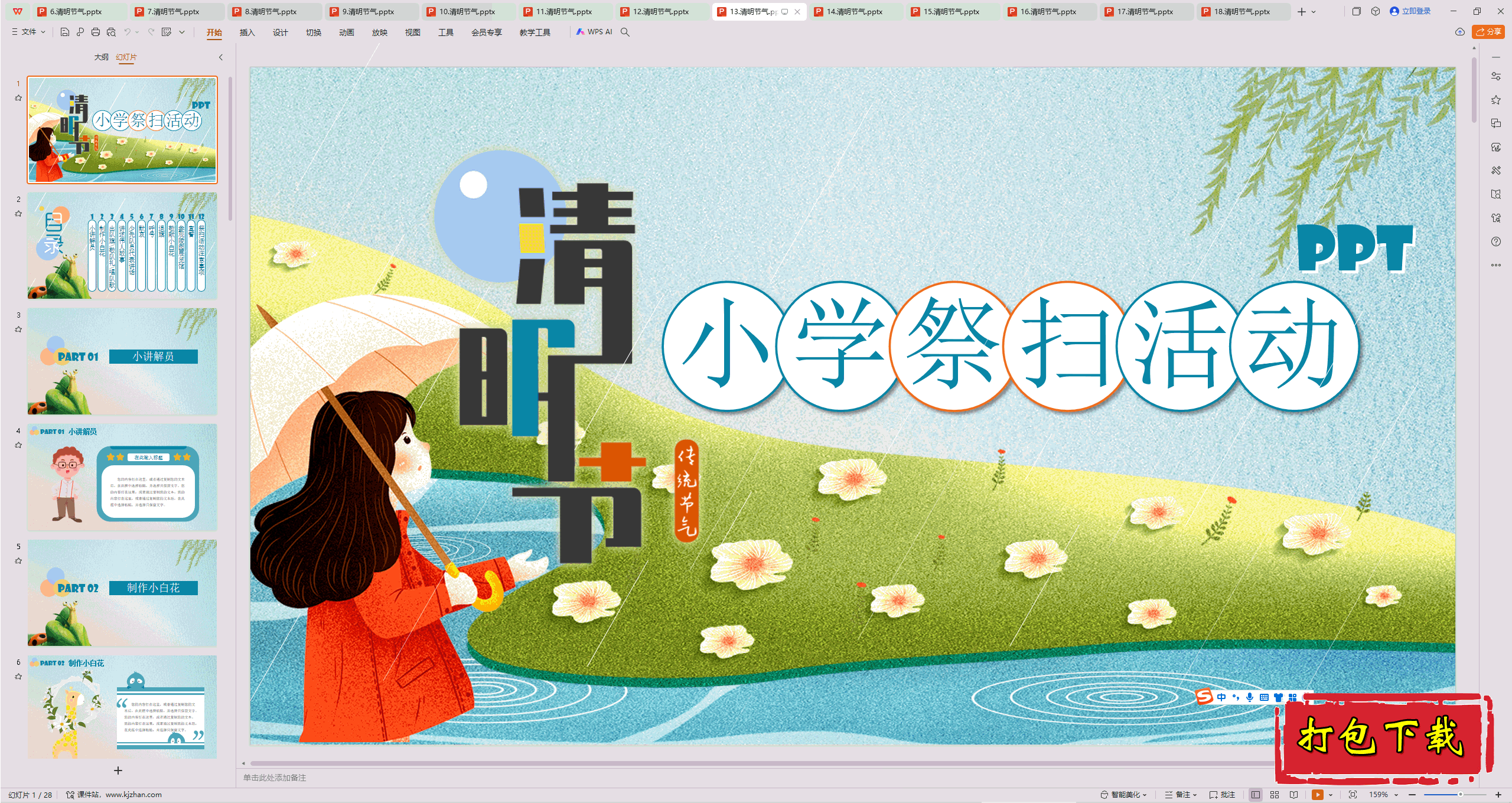Select slide 2 table of contents thumbnail
The image size is (1512, 803).
click(122, 246)
